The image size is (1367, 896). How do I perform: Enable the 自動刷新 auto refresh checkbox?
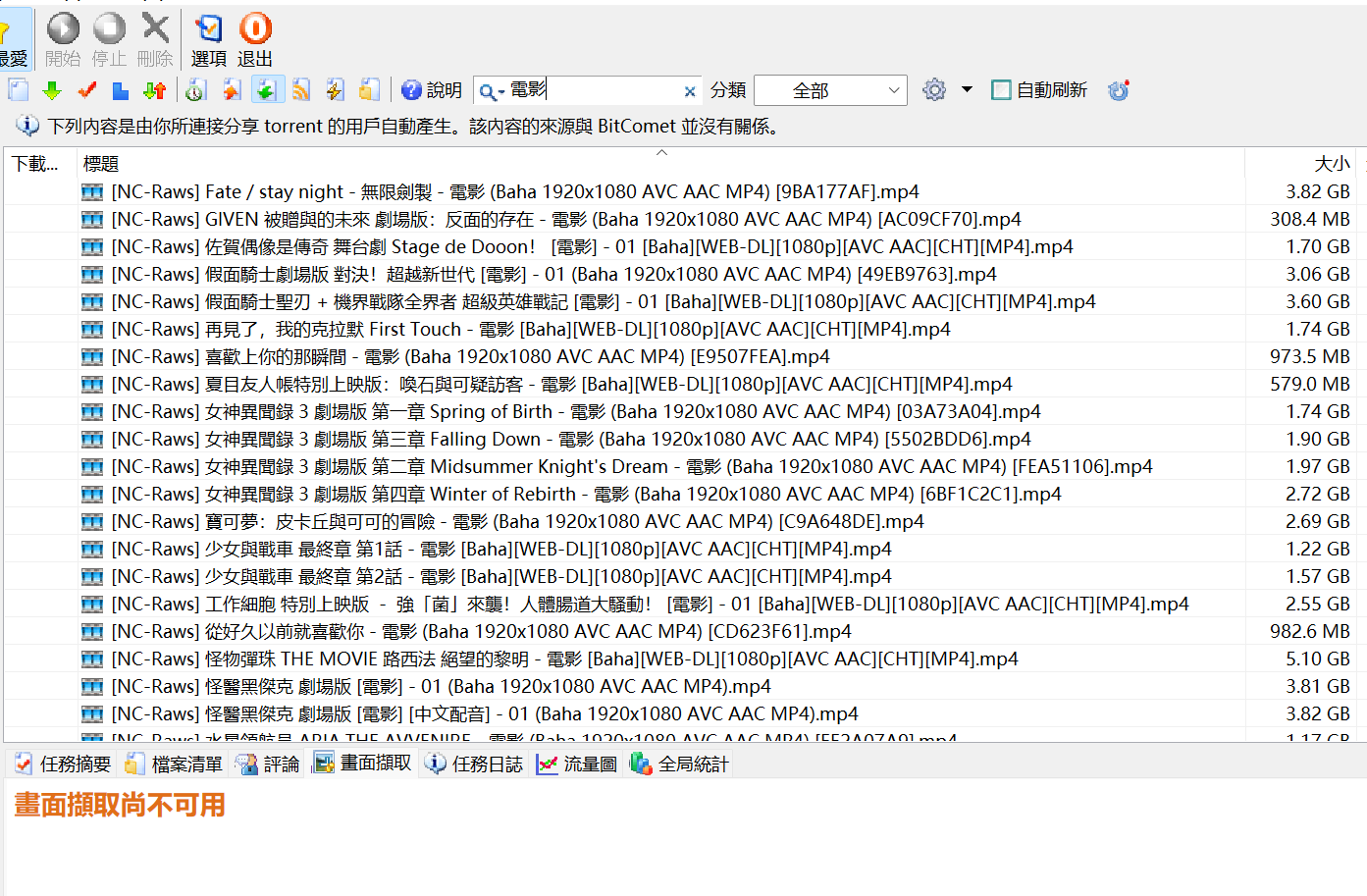[1001, 90]
